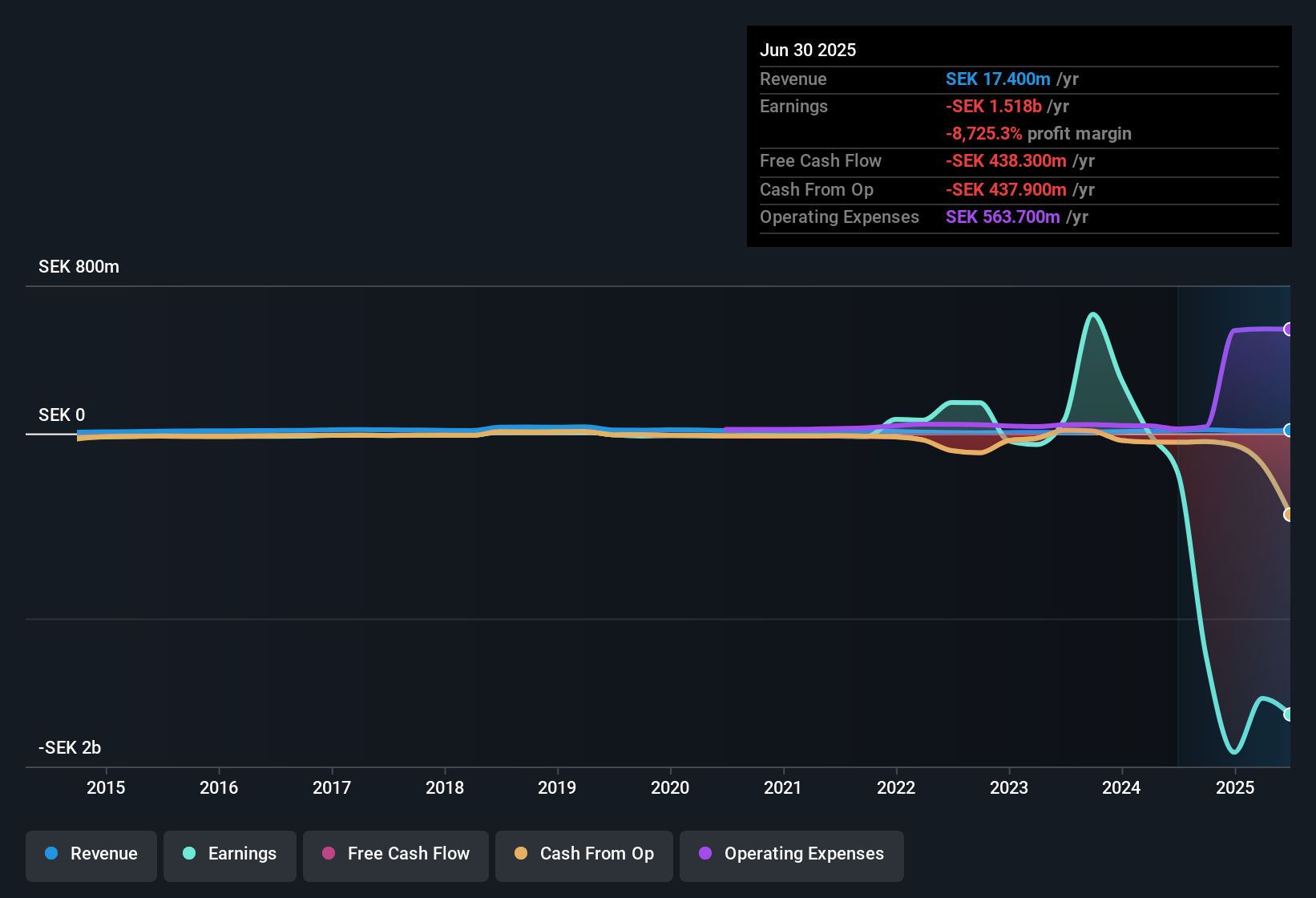
Task: Click the 2025 earnings trough on chart
Action: coord(1234,751)
